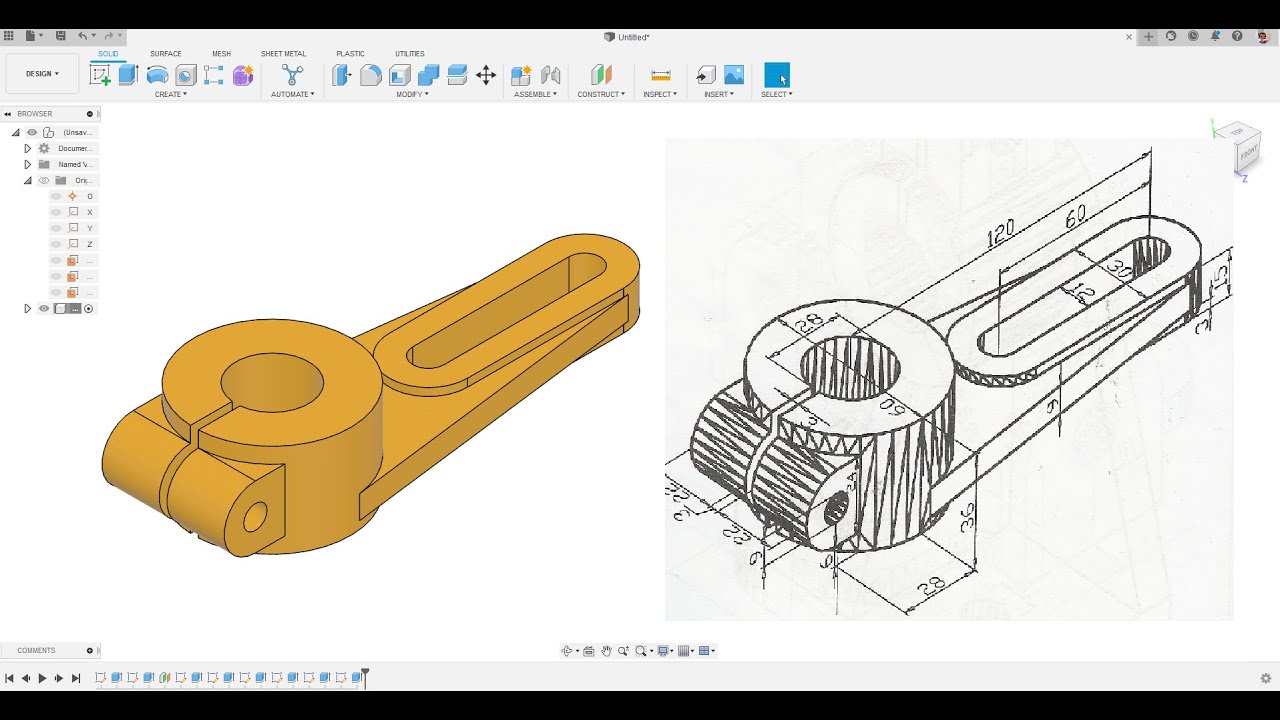The width and height of the screenshot is (1280, 720).
Task: Expand the Document Settings tree node
Action: 28,148
